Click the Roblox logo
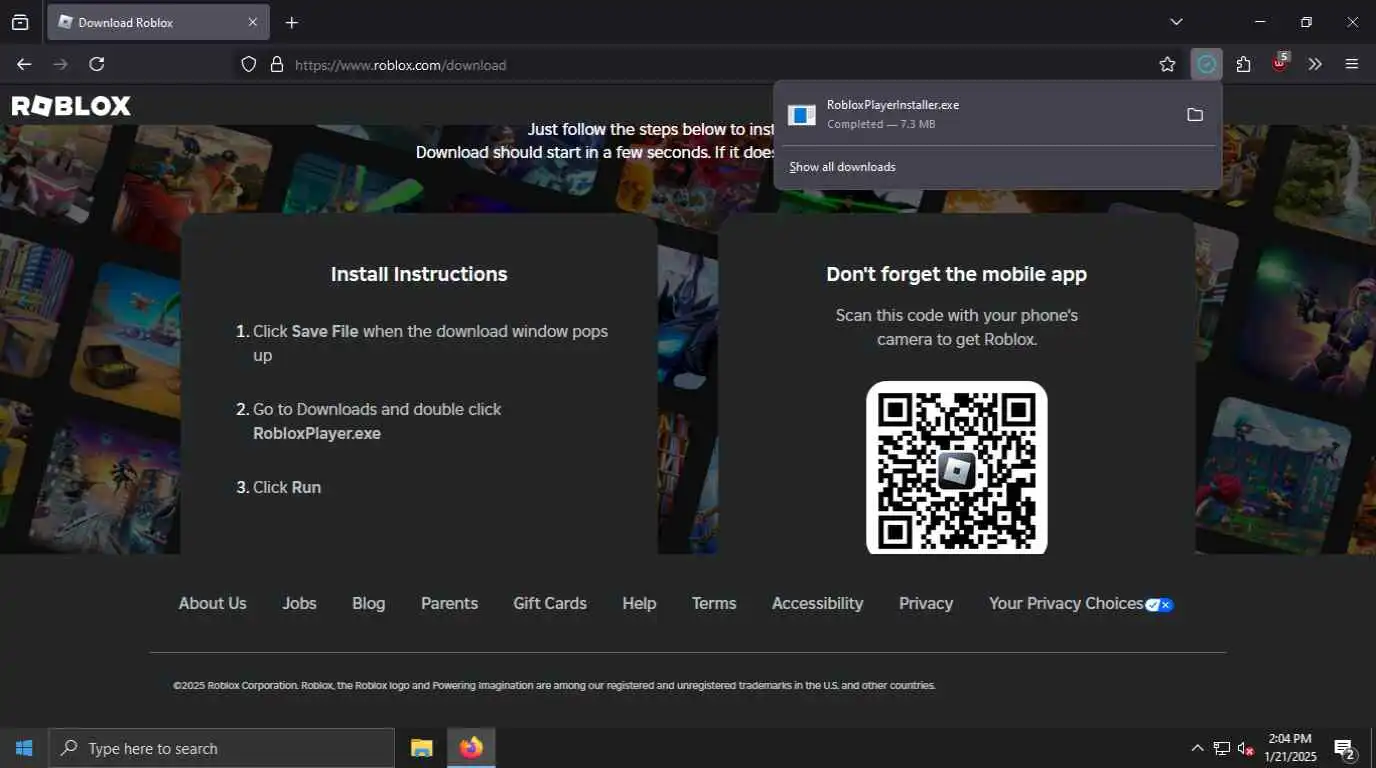Image resolution: width=1376 pixels, height=768 pixels. 71,106
